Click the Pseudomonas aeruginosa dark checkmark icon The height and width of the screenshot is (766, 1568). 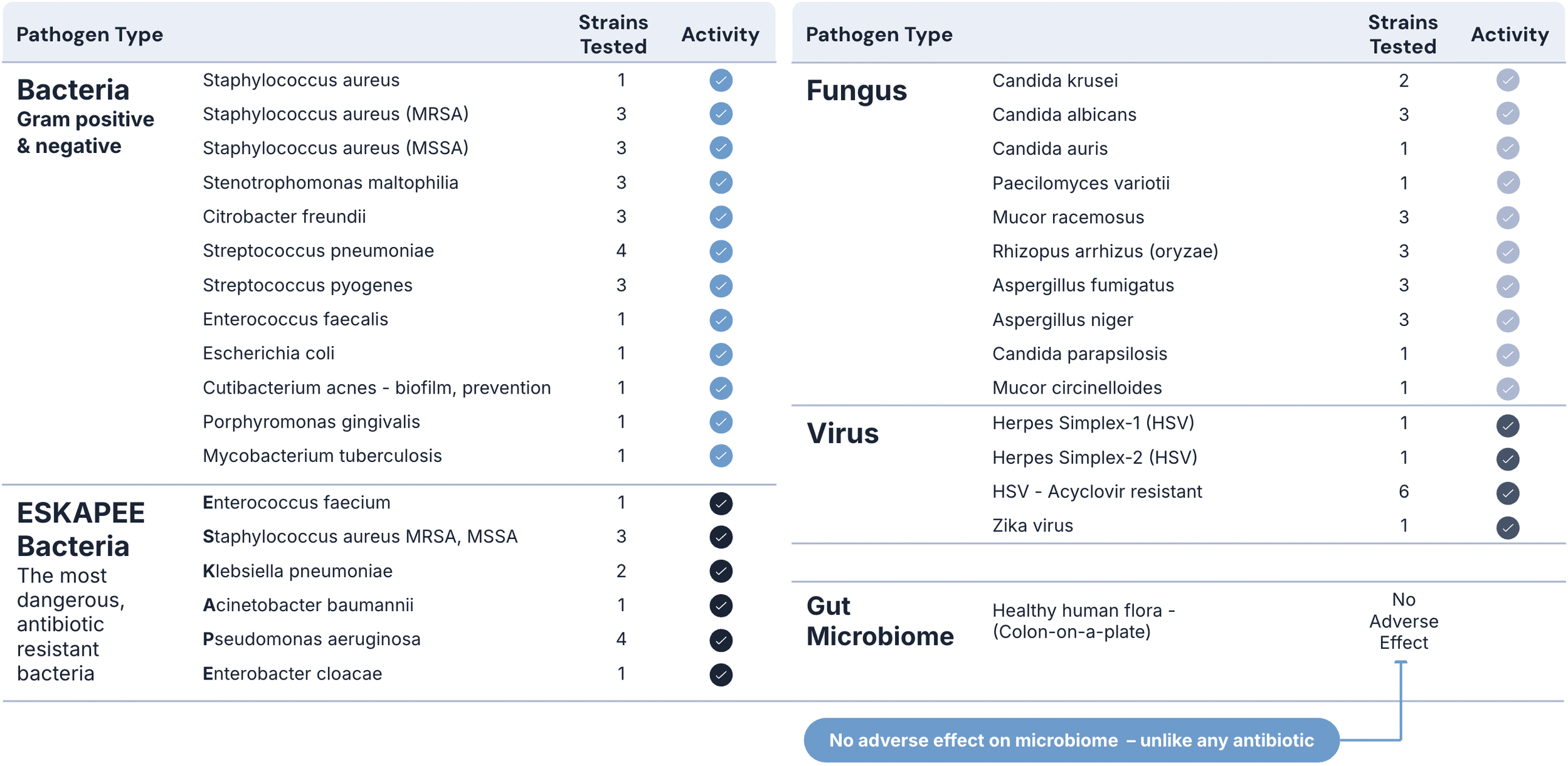(x=721, y=640)
